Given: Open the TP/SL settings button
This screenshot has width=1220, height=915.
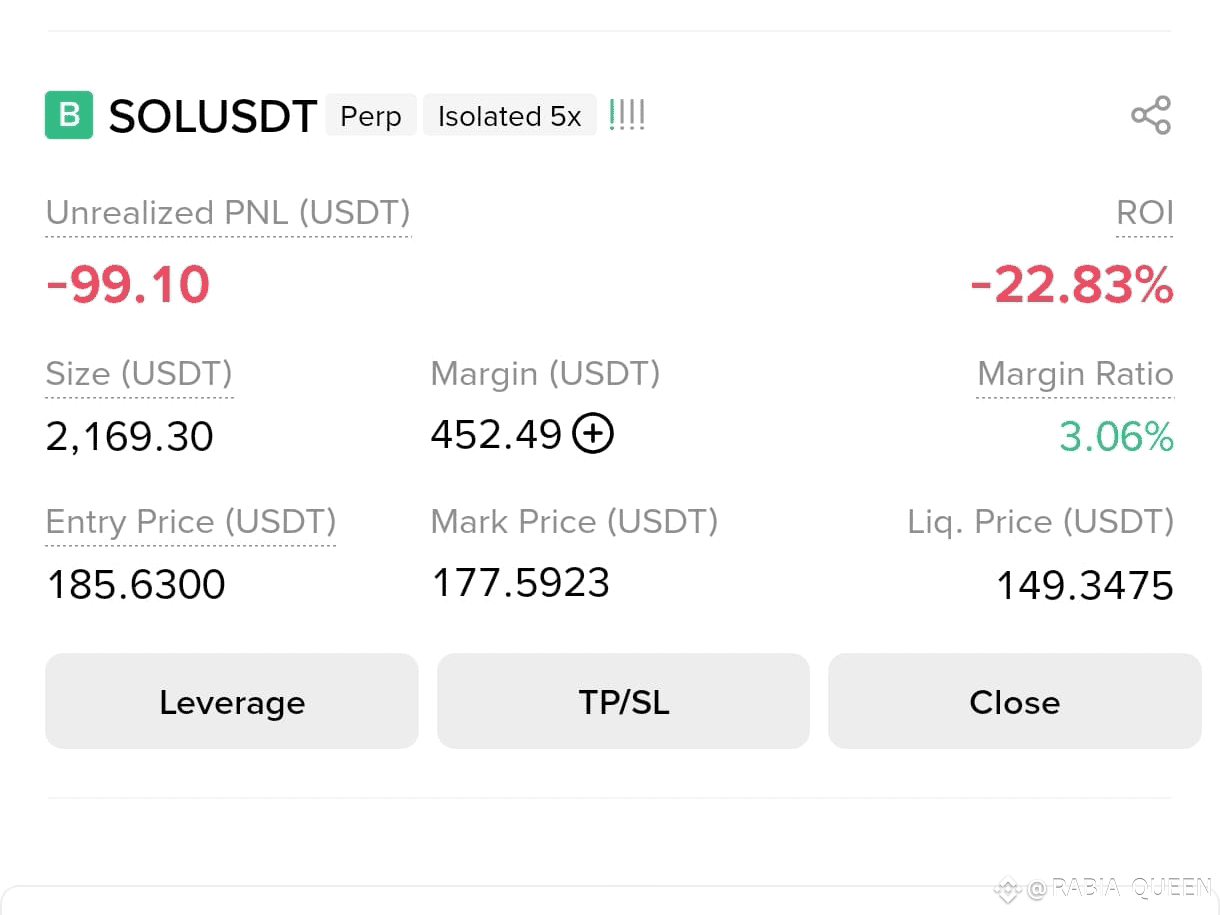Looking at the screenshot, I should (x=623, y=701).
